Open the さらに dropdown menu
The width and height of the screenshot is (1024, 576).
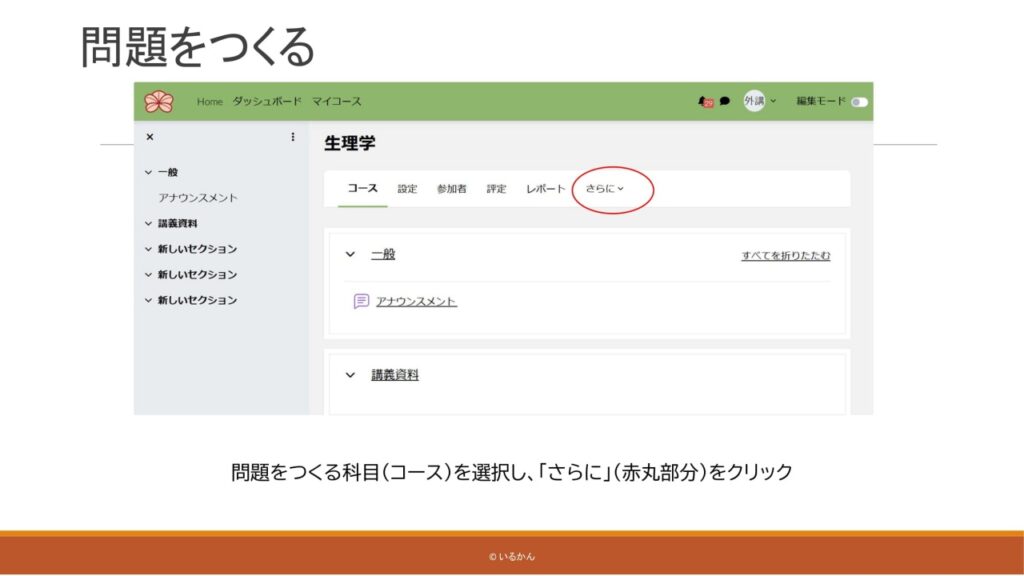pyautogui.click(x=605, y=189)
